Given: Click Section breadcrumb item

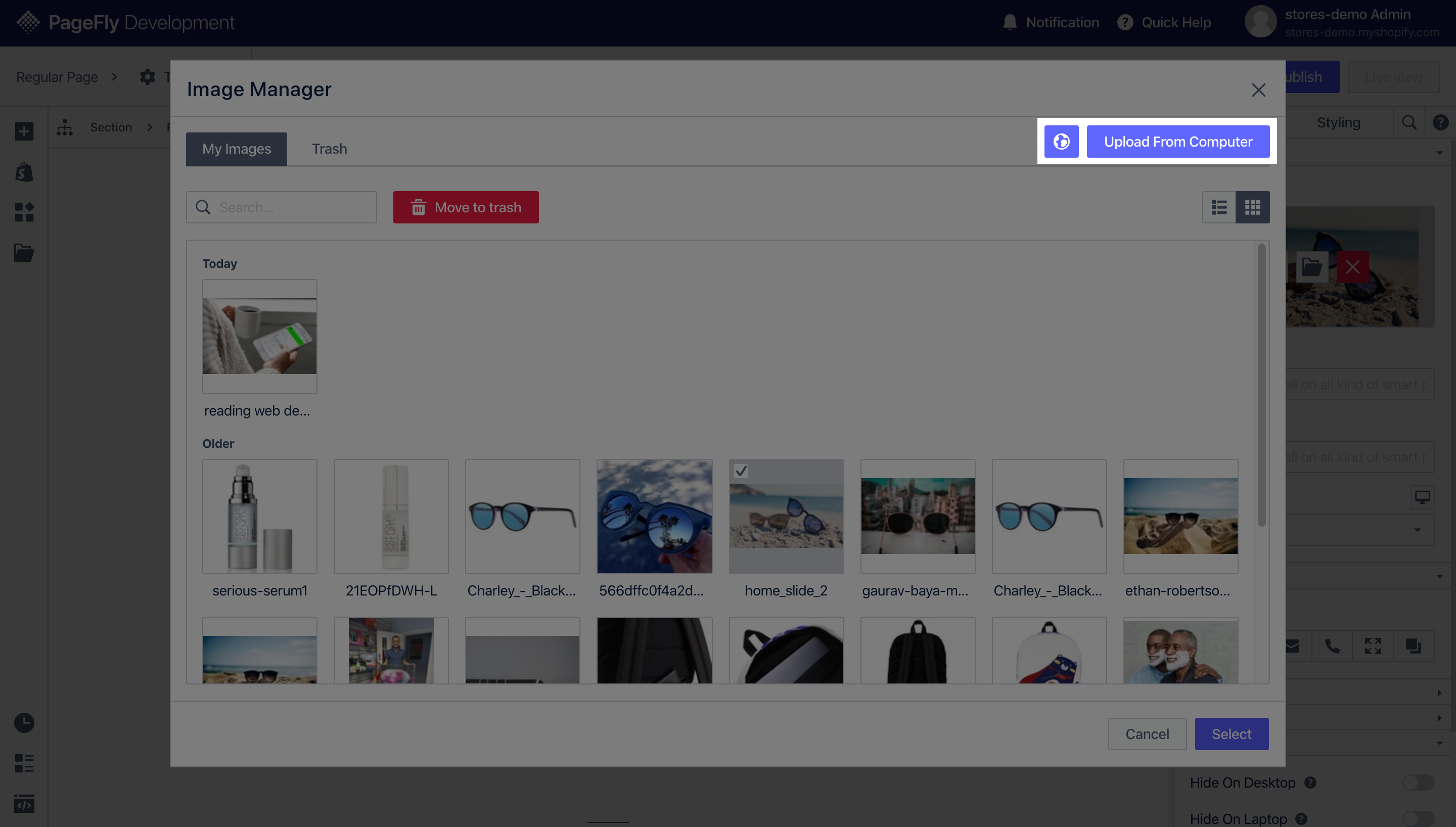Looking at the screenshot, I should [111, 127].
